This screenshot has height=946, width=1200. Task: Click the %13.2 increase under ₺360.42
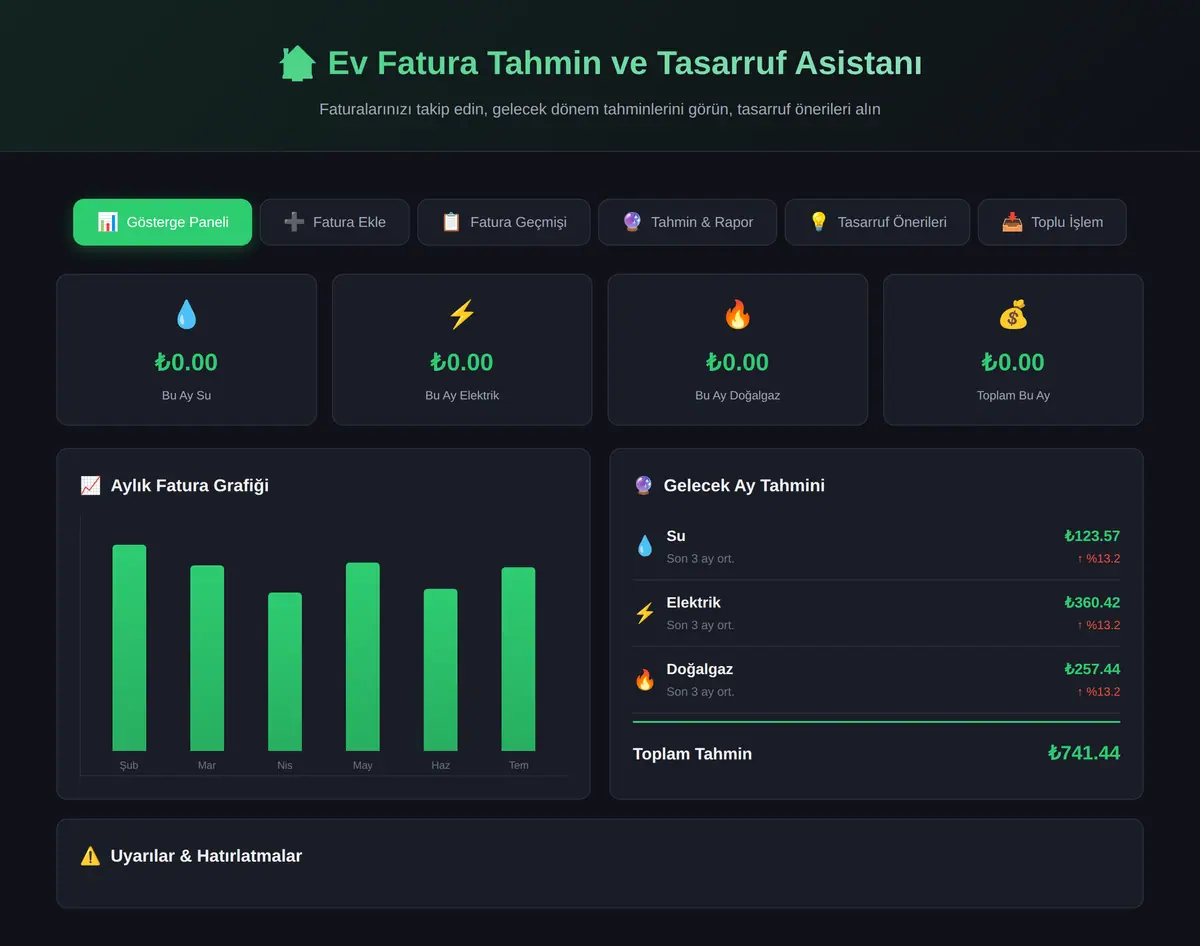pos(1098,625)
